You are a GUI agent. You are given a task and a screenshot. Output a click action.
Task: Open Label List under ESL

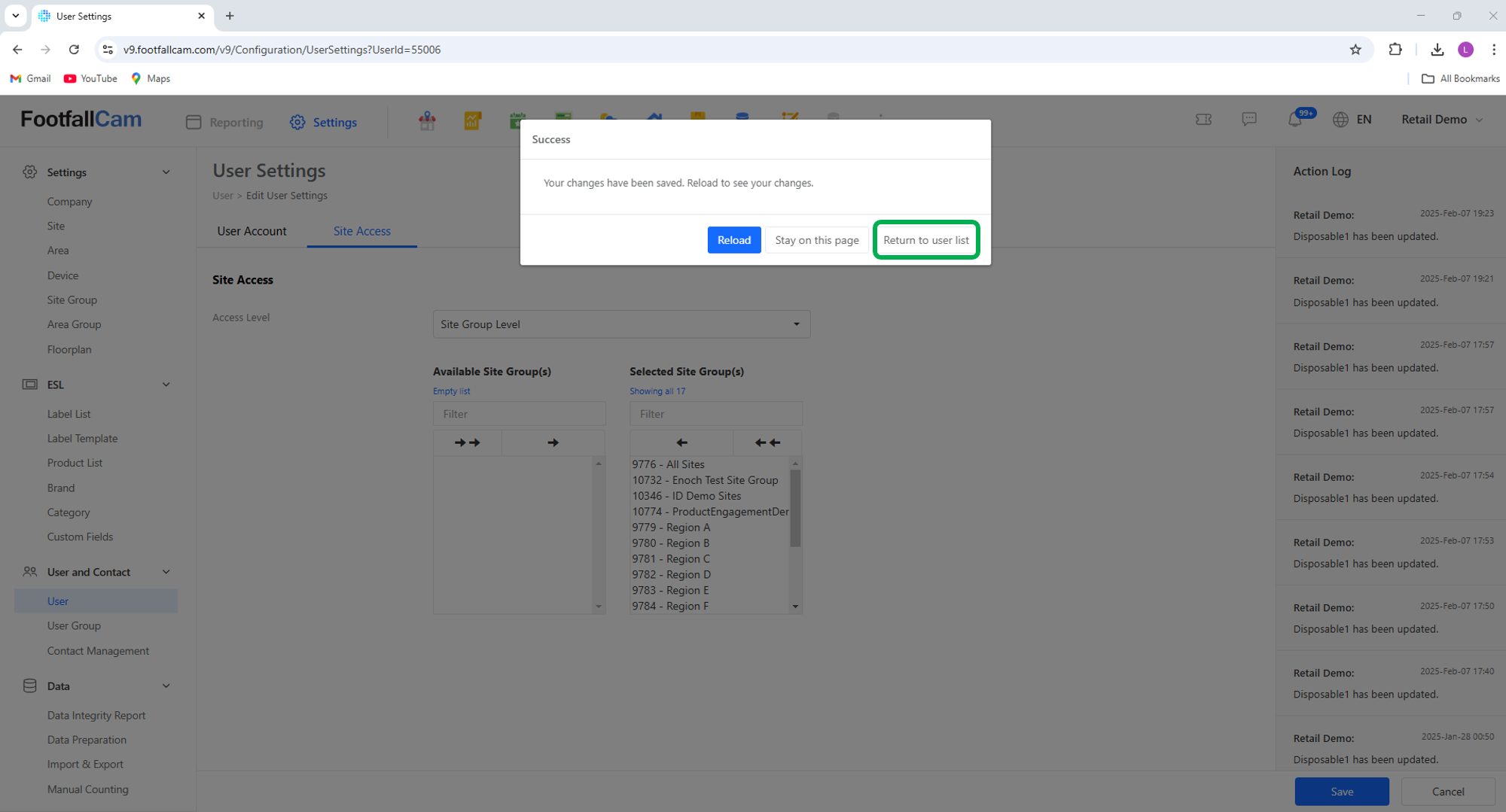click(69, 414)
